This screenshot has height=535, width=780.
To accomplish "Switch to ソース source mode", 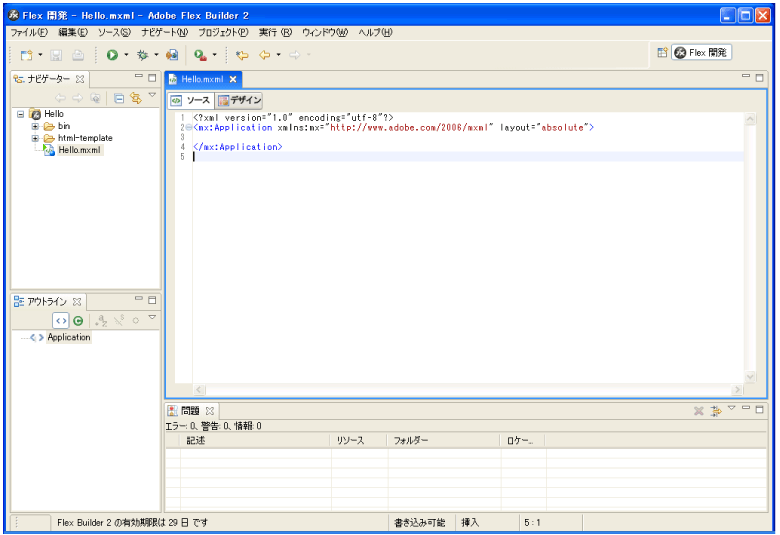I will tap(191, 101).
